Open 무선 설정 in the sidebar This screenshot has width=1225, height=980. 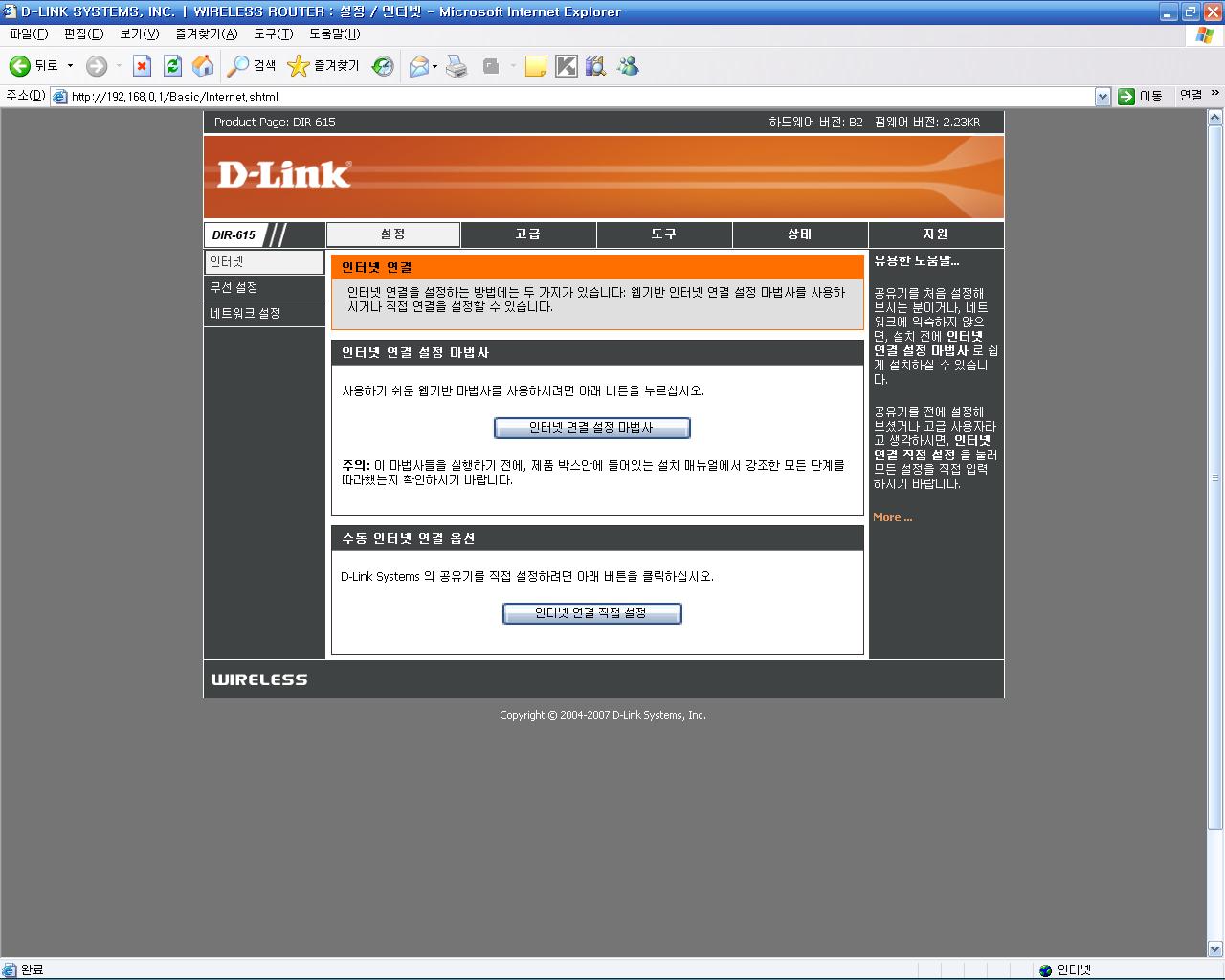[265, 288]
